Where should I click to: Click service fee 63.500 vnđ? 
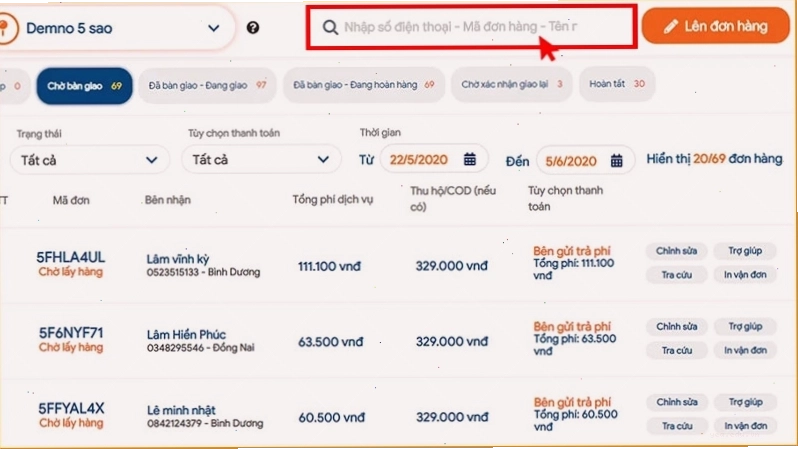(x=330, y=342)
